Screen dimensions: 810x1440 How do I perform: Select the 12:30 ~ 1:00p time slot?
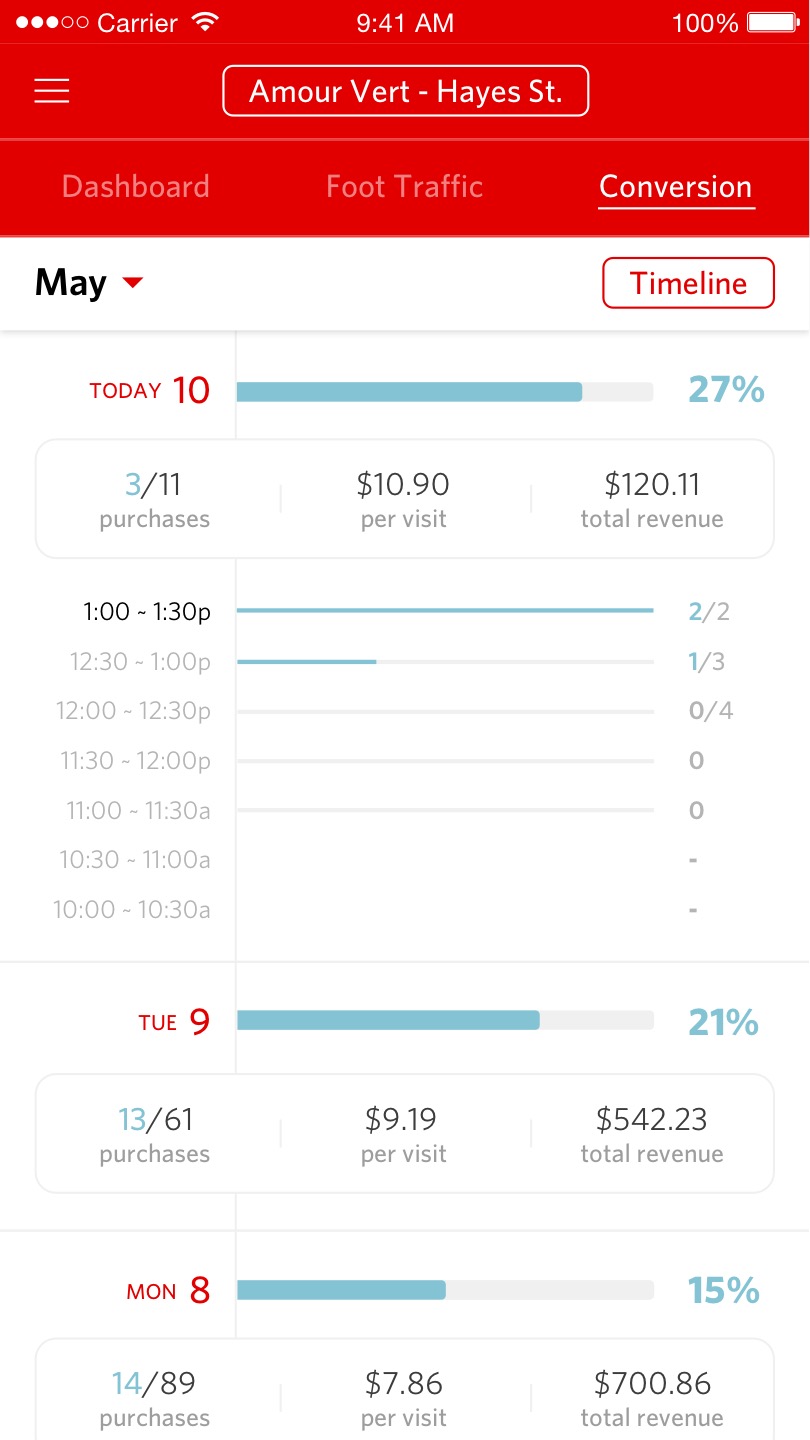(140, 662)
